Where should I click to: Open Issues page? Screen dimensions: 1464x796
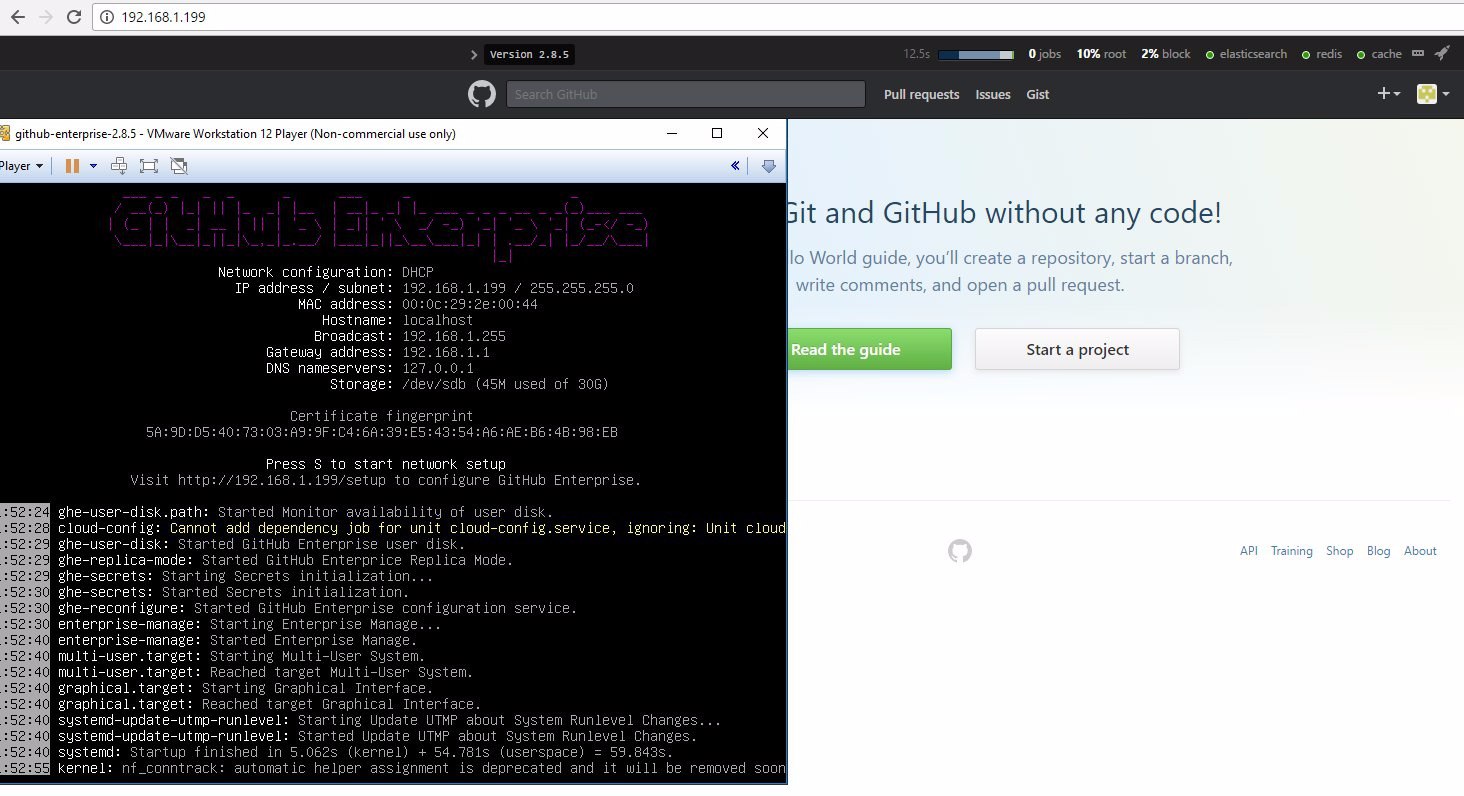coord(993,94)
